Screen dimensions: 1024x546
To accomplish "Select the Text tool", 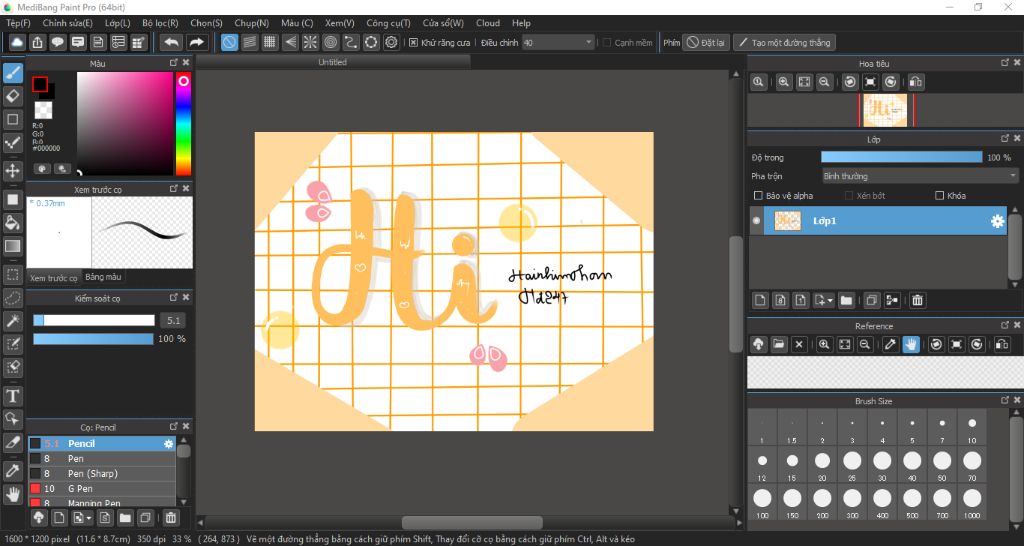I will [12, 396].
